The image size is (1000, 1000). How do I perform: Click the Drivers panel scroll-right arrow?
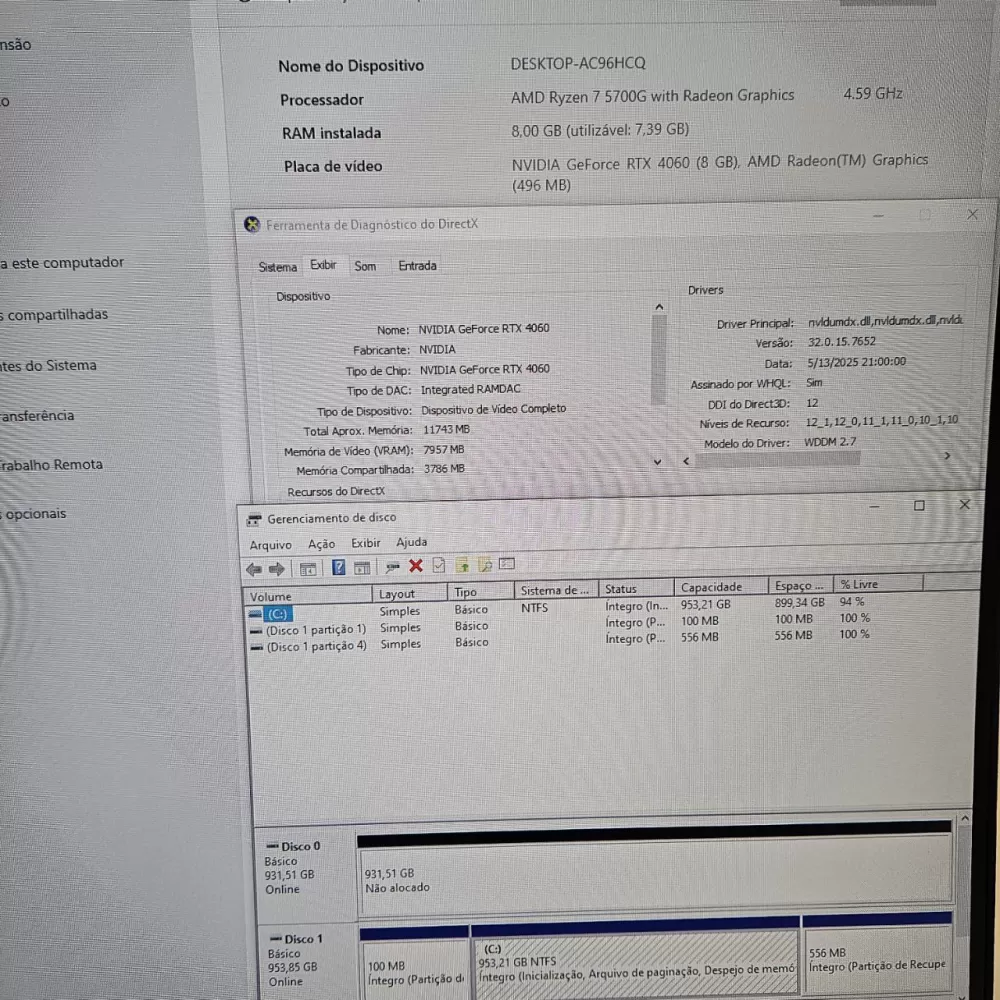tap(947, 455)
